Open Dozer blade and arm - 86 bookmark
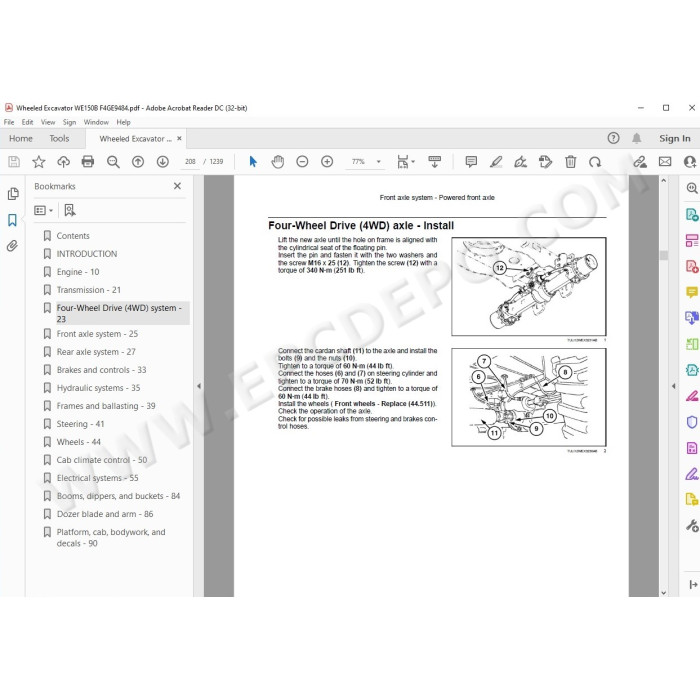Viewport: 700px width, 700px height. pyautogui.click(x=105, y=514)
